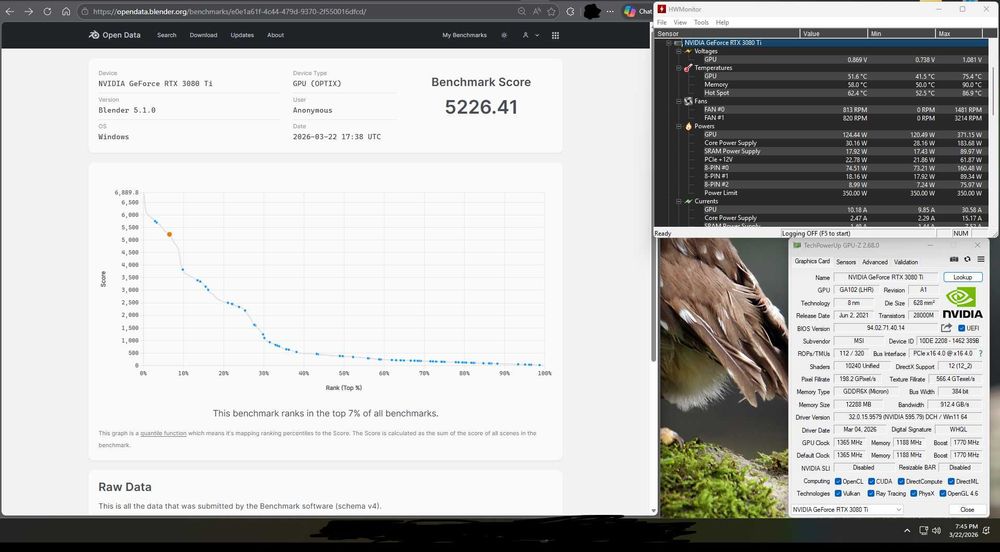1000x552 pixels.
Task: View site information lock icon
Action: tap(85, 11)
